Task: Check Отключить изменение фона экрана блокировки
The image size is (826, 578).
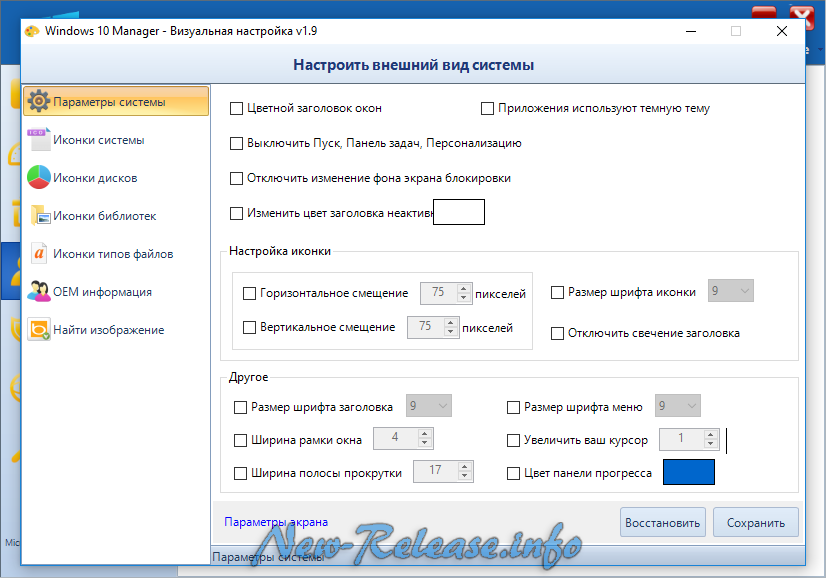Action: [x=237, y=179]
